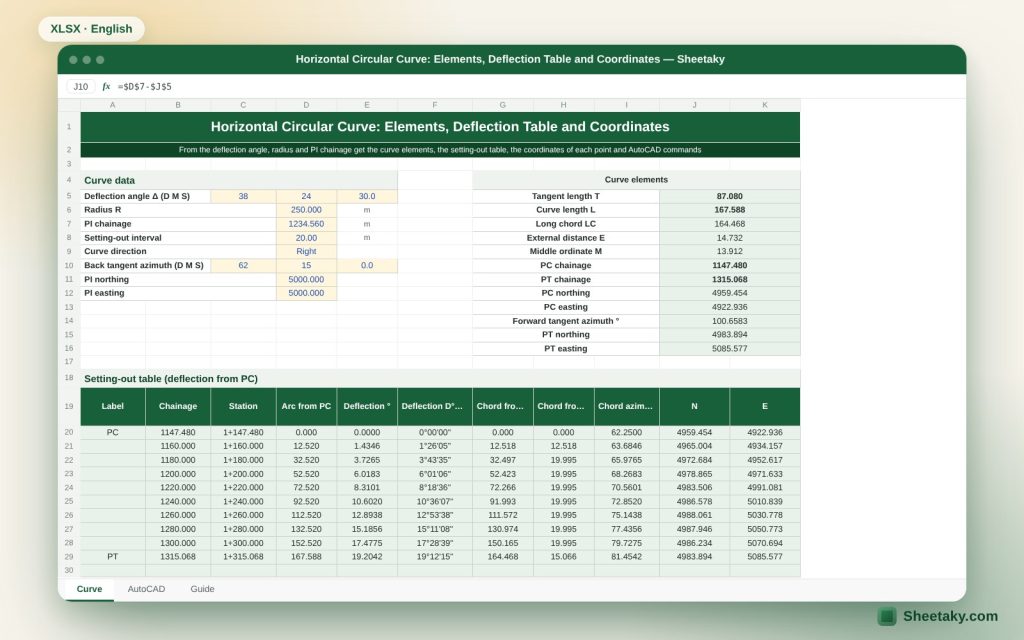The width and height of the screenshot is (1024, 640).
Task: Select column A header
Action: pyautogui.click(x=112, y=104)
